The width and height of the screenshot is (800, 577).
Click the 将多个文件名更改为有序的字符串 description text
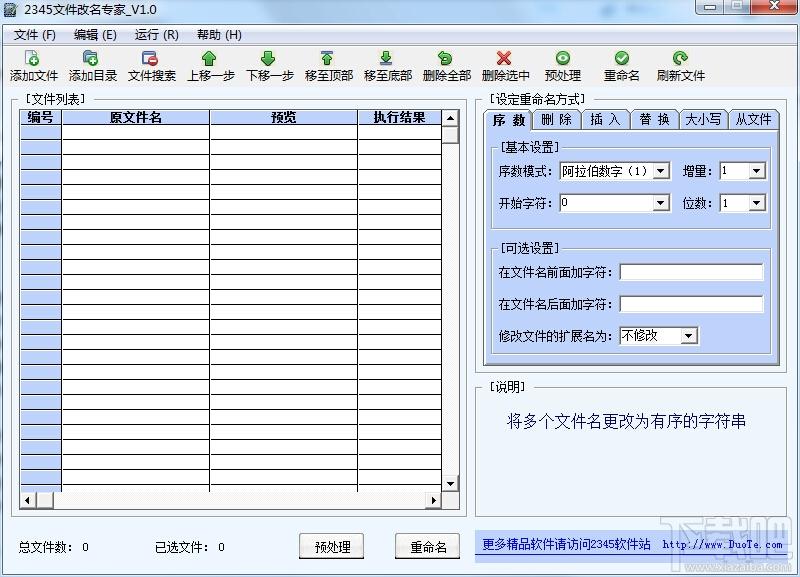(626, 421)
